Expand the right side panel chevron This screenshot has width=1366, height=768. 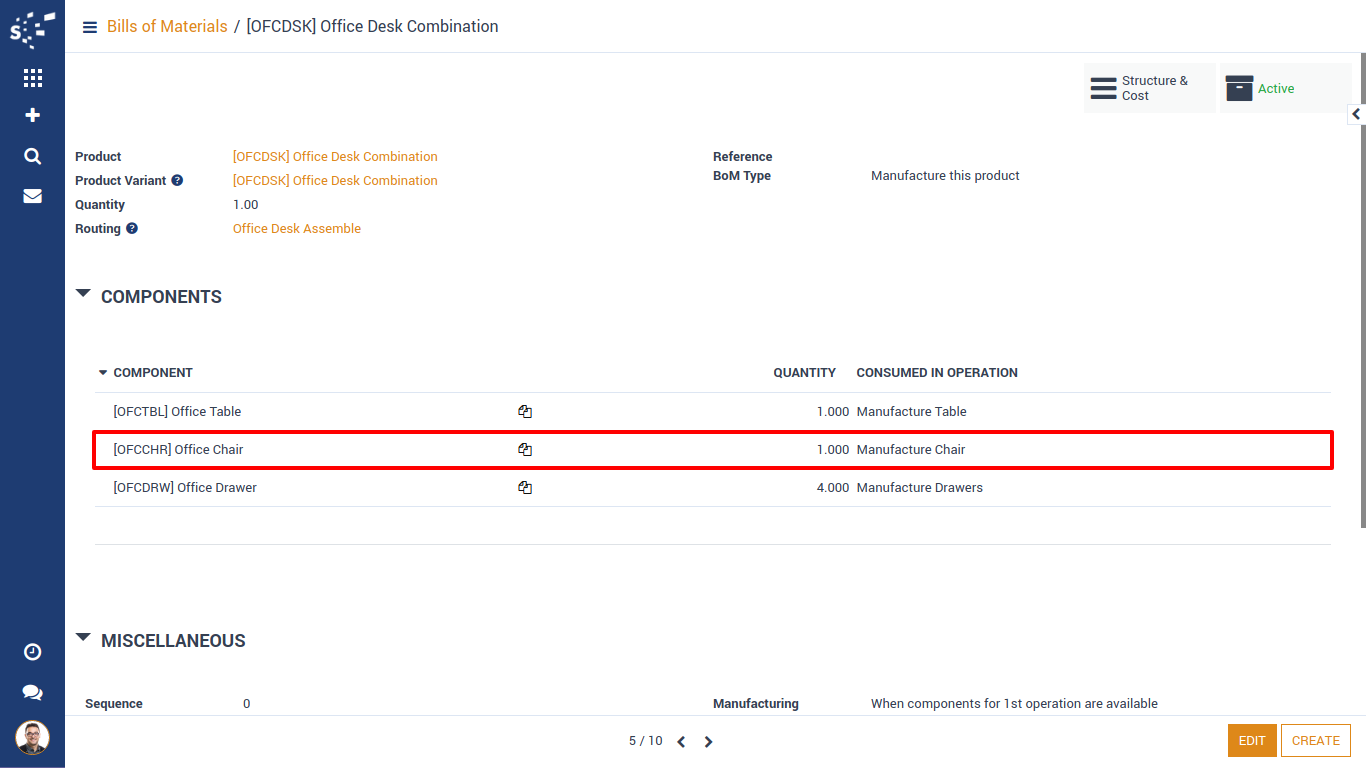tap(1356, 115)
